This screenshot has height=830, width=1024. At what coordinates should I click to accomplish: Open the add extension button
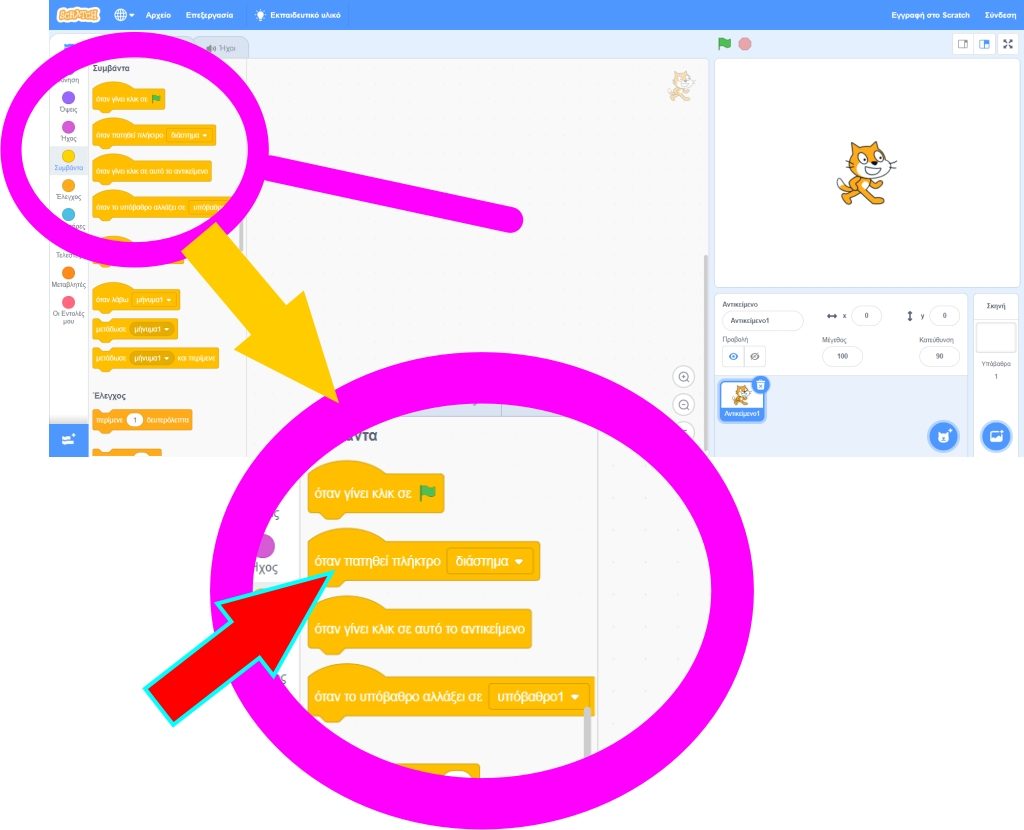tap(69, 439)
